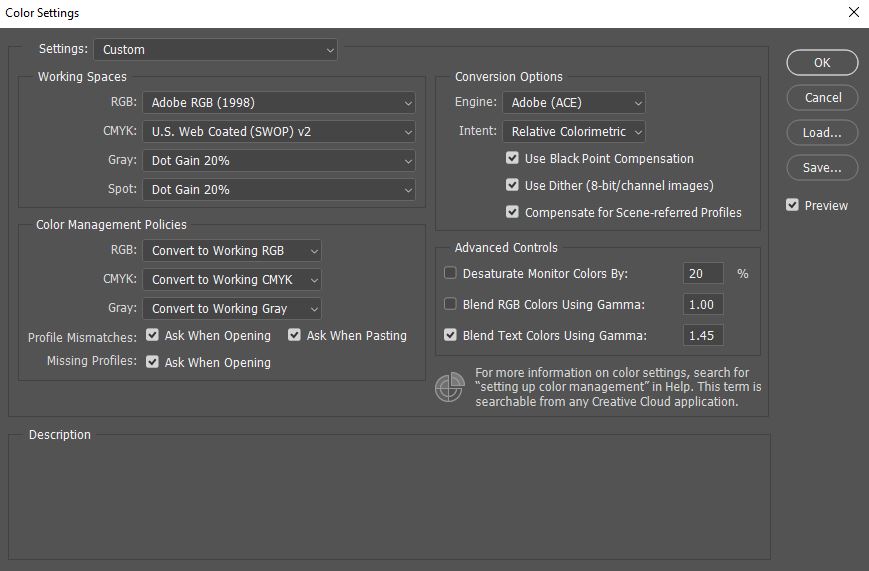This screenshot has width=869, height=571.
Task: Enable Desaturate Monitor Colors By checkbox
Action: [x=450, y=273]
